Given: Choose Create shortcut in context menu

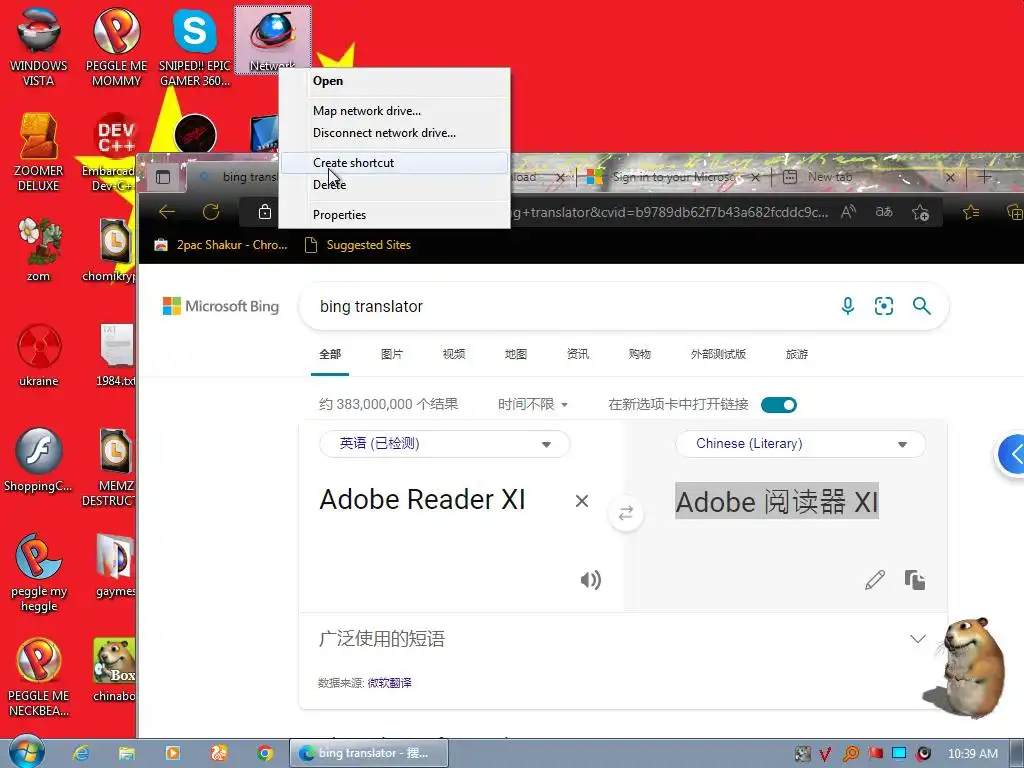Looking at the screenshot, I should coord(394,163).
